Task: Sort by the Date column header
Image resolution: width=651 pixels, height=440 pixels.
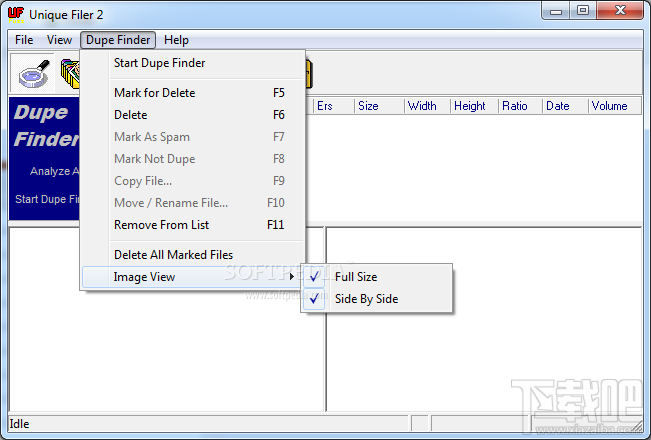Action: point(565,106)
